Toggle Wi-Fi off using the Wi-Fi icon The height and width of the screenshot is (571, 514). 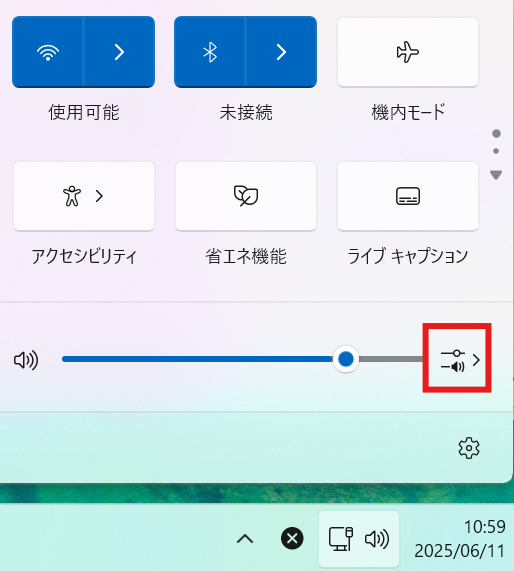[x=48, y=52]
